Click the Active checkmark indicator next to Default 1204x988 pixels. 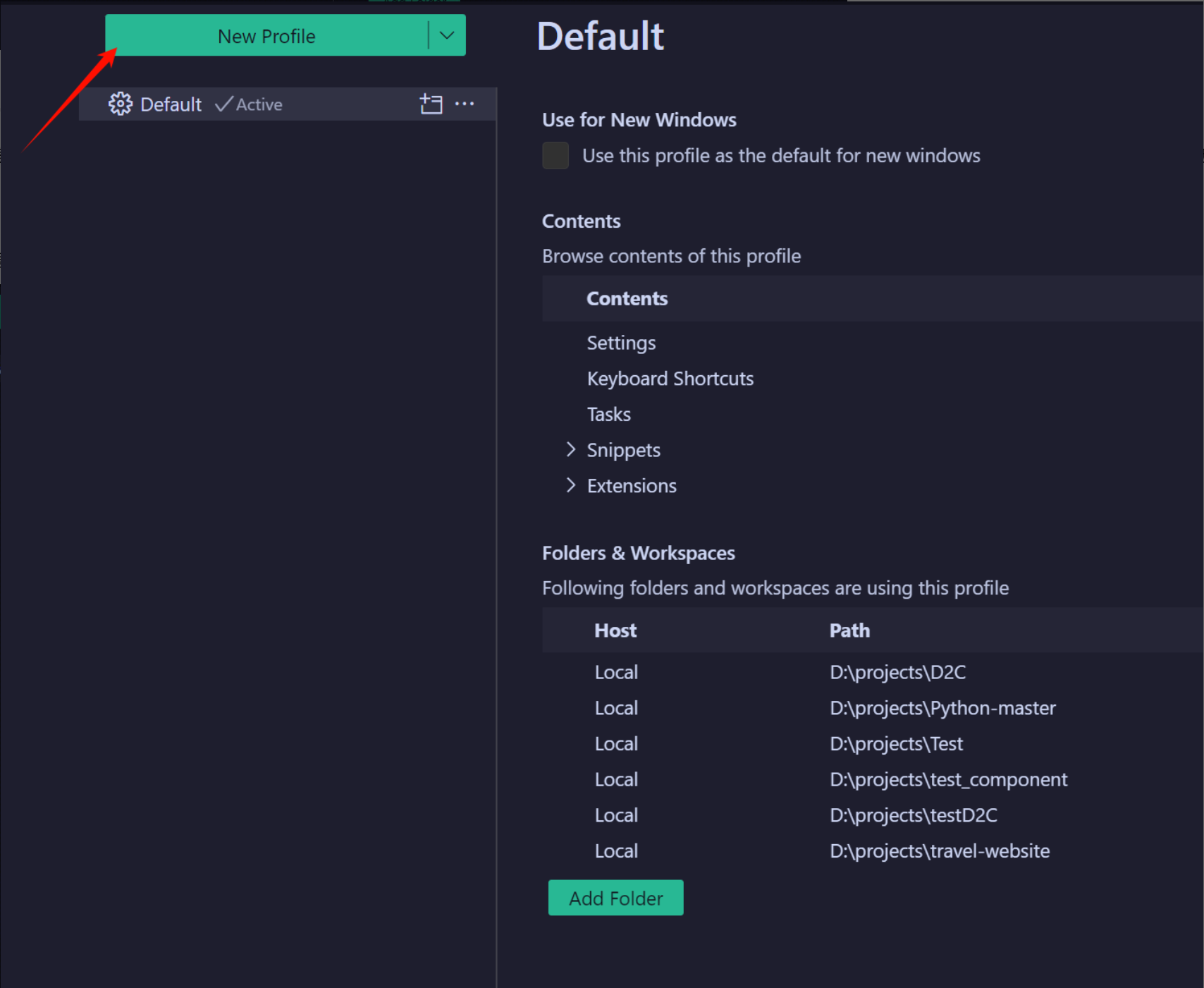[x=223, y=104]
